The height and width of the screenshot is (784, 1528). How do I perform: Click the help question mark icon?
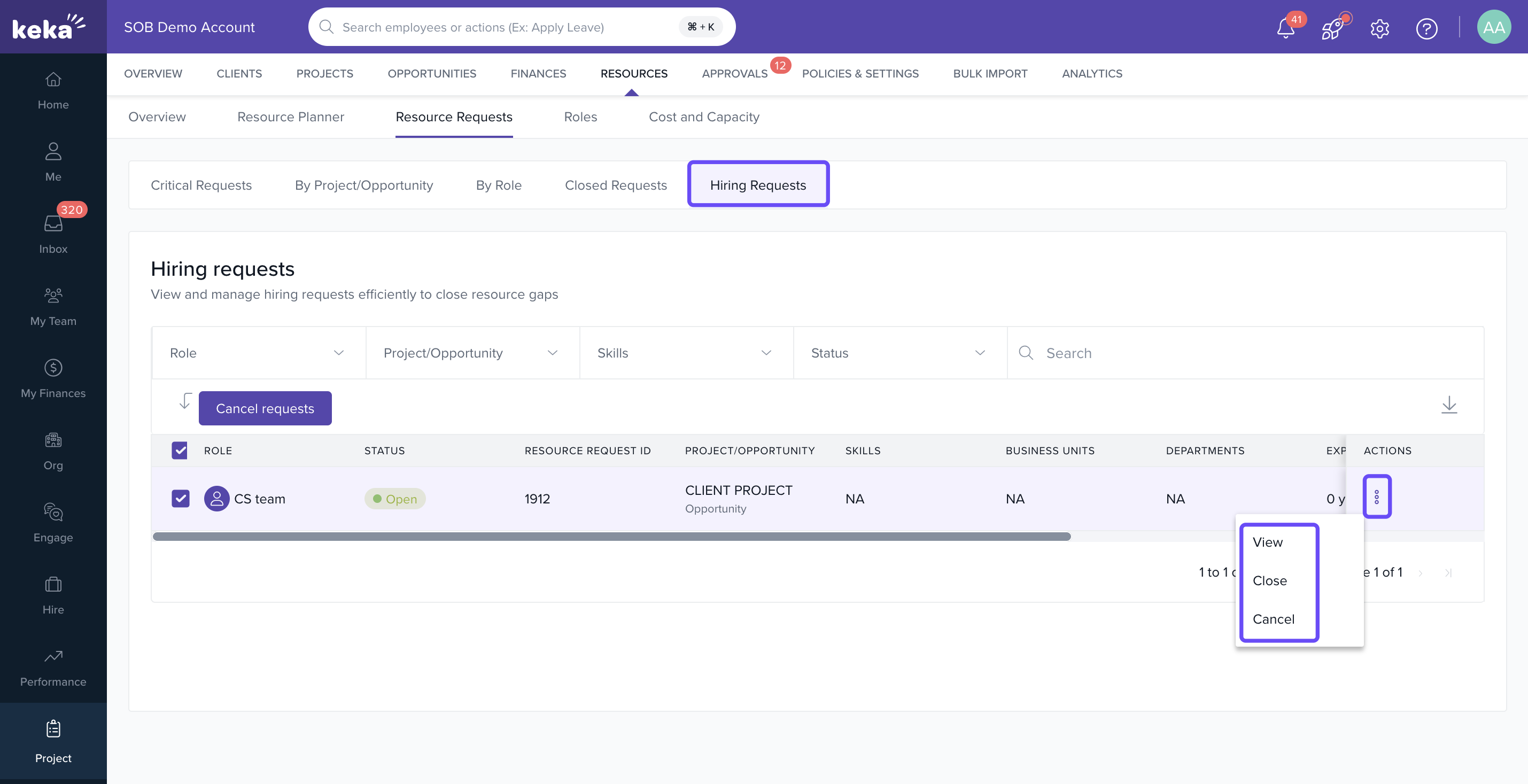tap(1426, 28)
